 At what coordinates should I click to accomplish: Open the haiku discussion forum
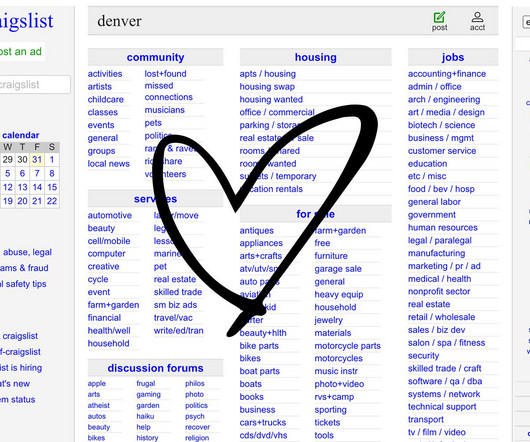145,416
